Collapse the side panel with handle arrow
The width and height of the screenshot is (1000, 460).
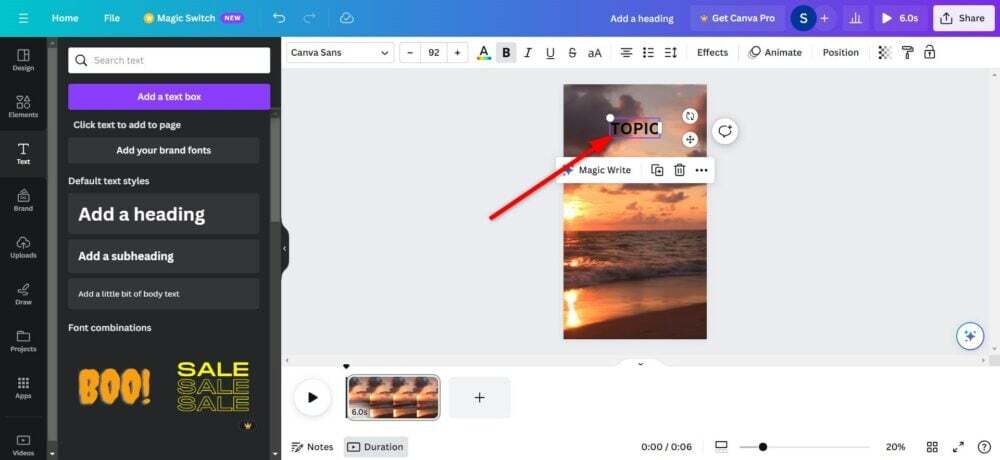[284, 248]
